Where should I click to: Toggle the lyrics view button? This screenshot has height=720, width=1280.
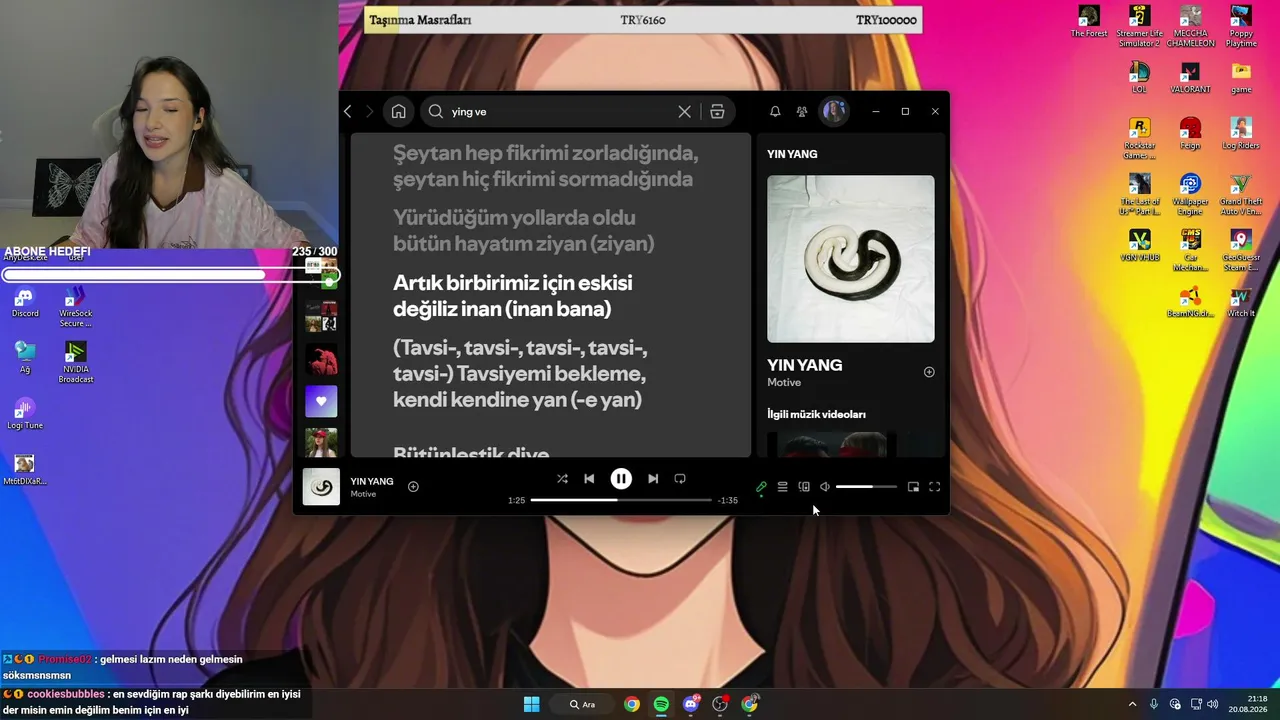(761, 487)
